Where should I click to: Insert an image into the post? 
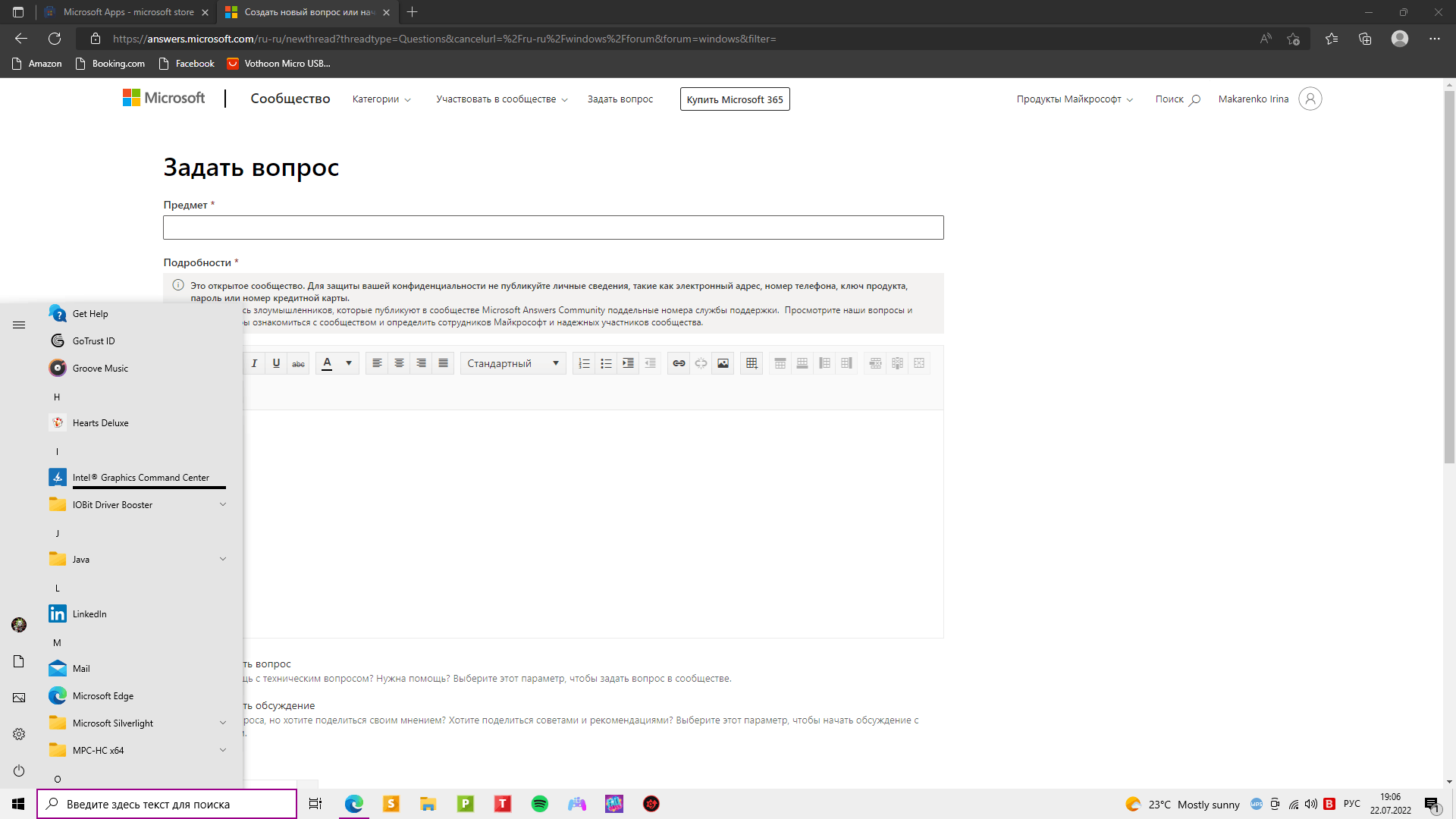(x=723, y=363)
